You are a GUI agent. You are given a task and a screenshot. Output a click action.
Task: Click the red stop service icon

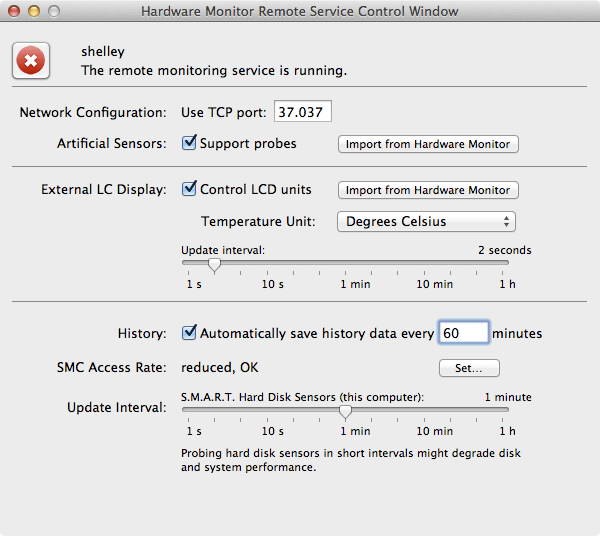tap(31, 62)
